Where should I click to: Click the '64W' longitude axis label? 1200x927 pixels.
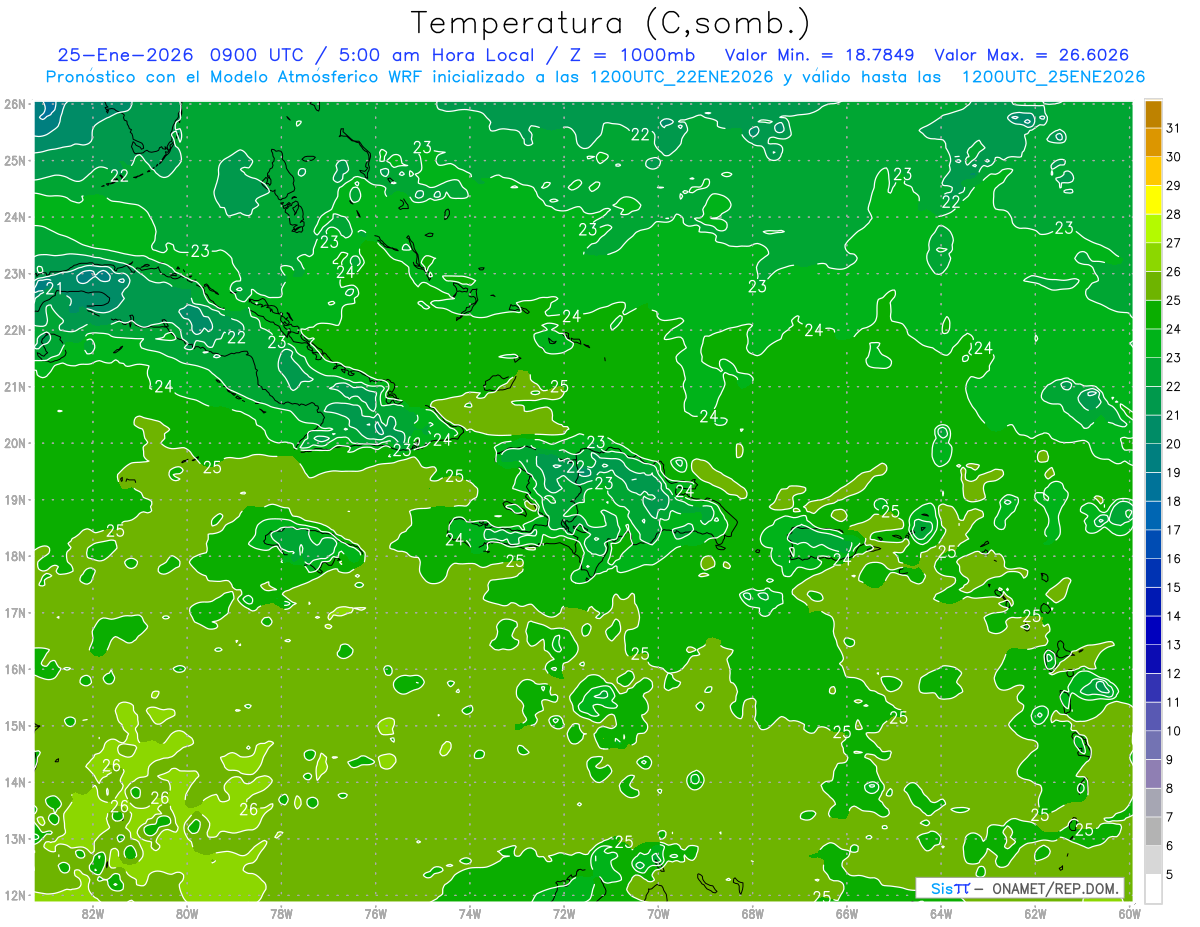click(x=941, y=913)
